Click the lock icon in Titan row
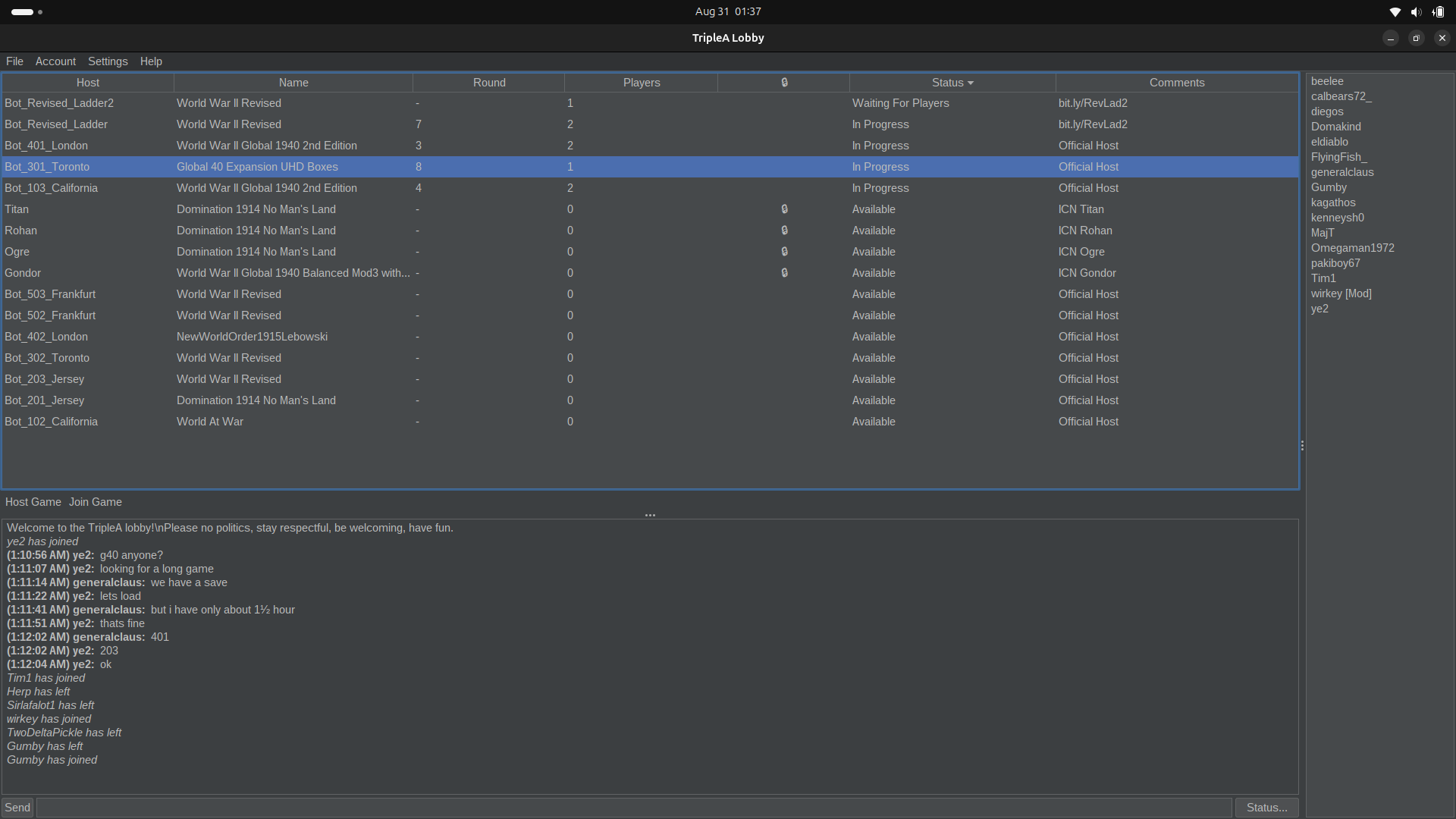The height and width of the screenshot is (819, 1456). pos(784,209)
